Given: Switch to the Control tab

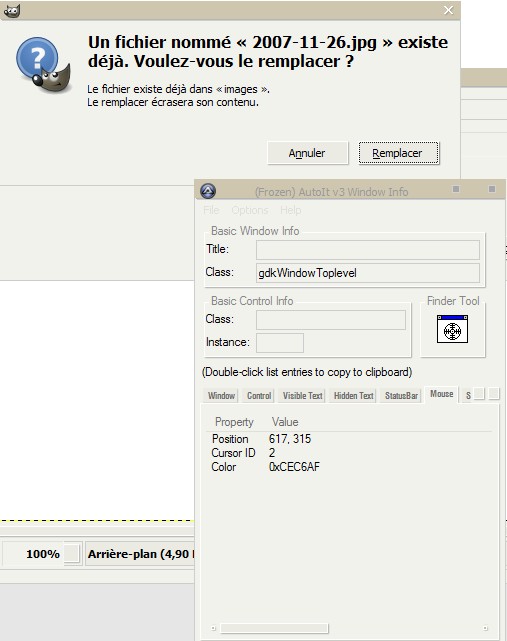Looking at the screenshot, I should click(259, 395).
